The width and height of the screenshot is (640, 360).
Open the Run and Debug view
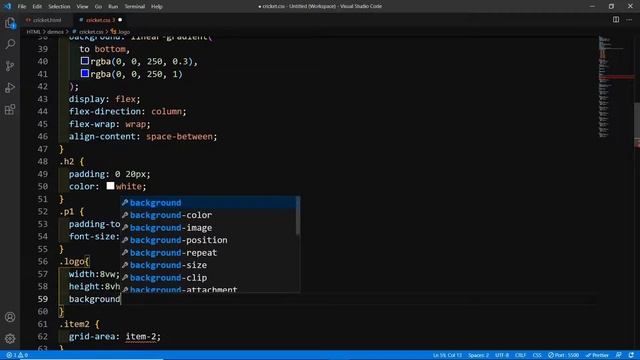[10, 88]
